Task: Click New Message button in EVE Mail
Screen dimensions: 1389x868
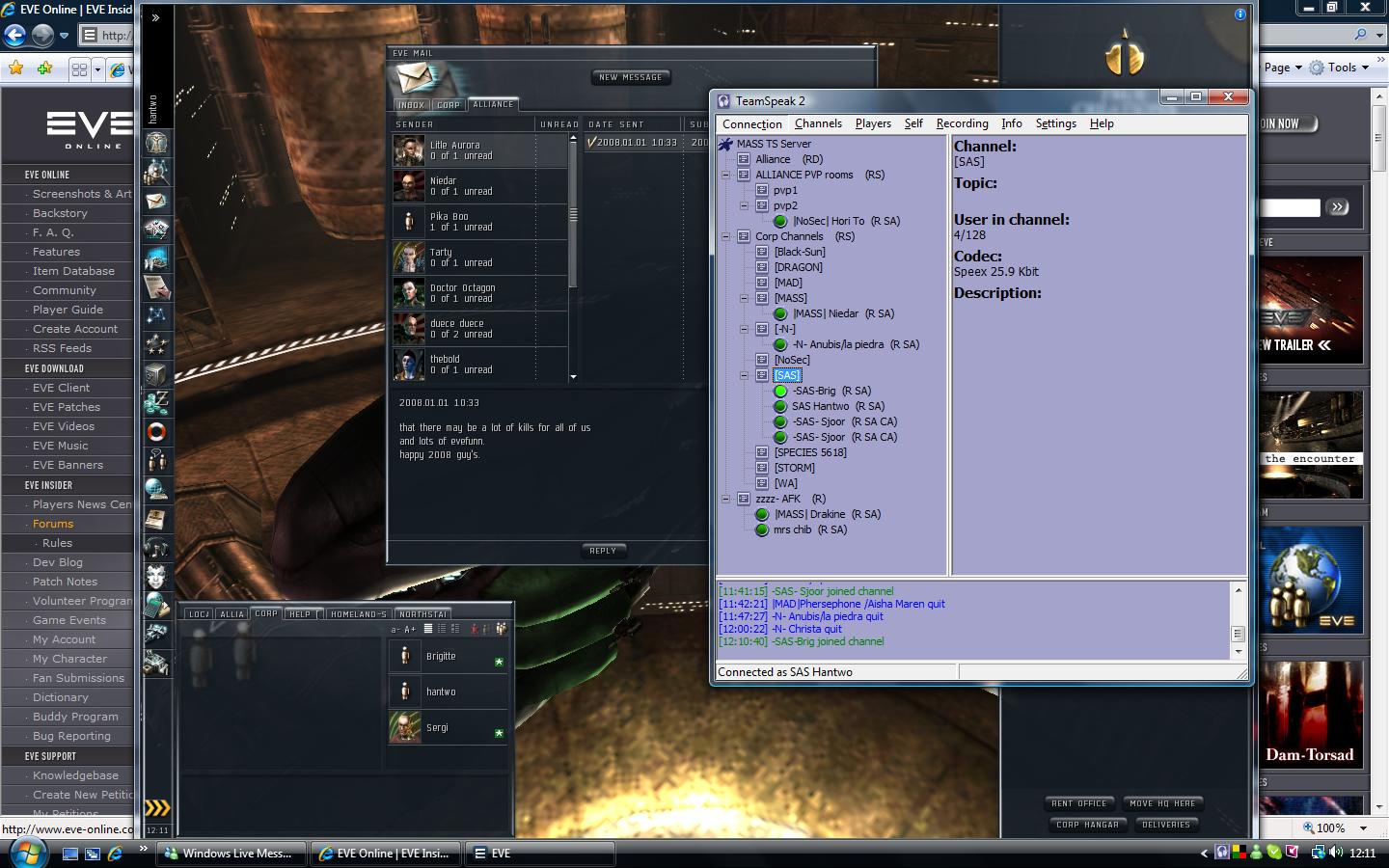Action: pyautogui.click(x=631, y=77)
